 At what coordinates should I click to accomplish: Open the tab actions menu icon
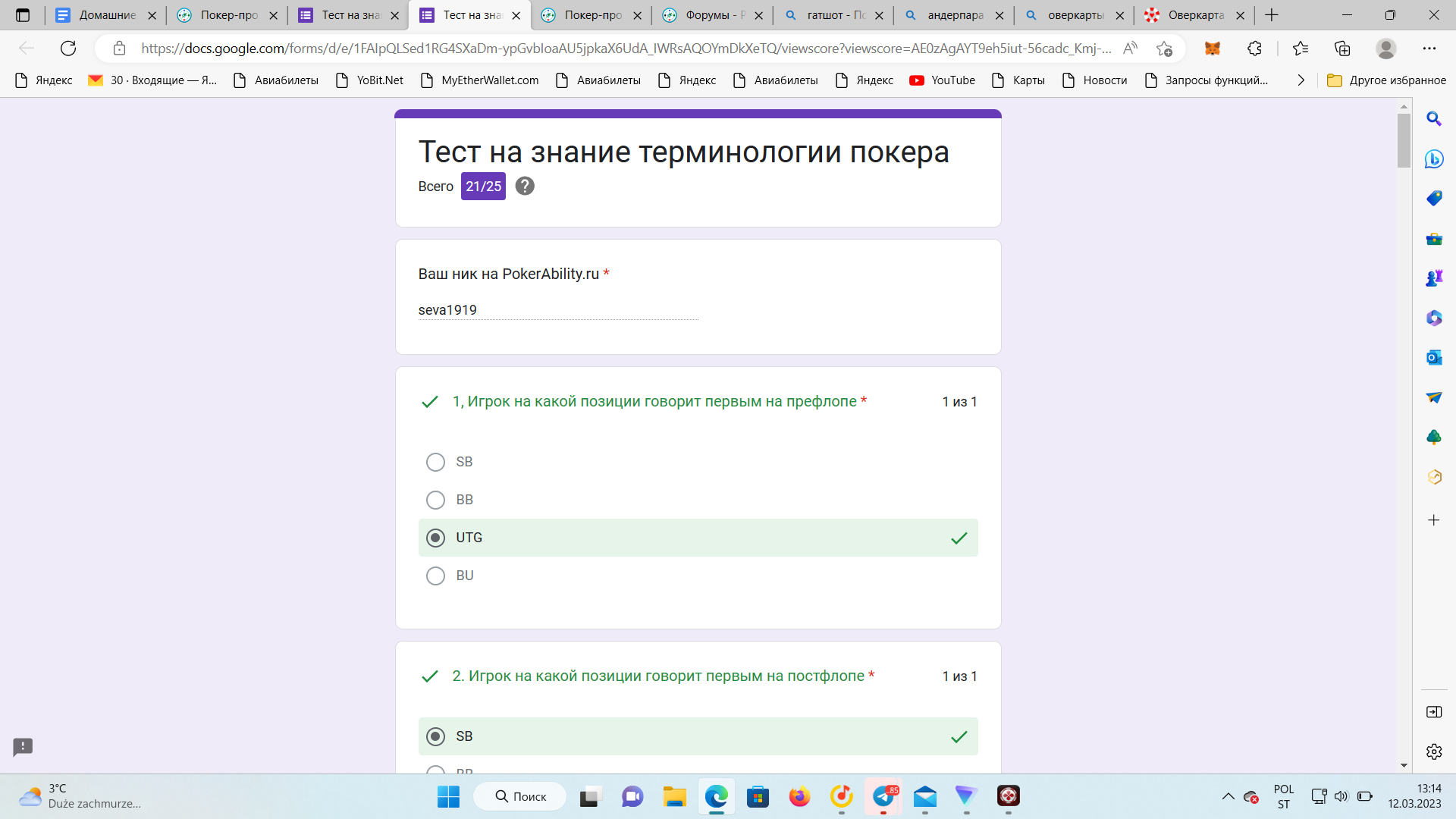[23, 15]
